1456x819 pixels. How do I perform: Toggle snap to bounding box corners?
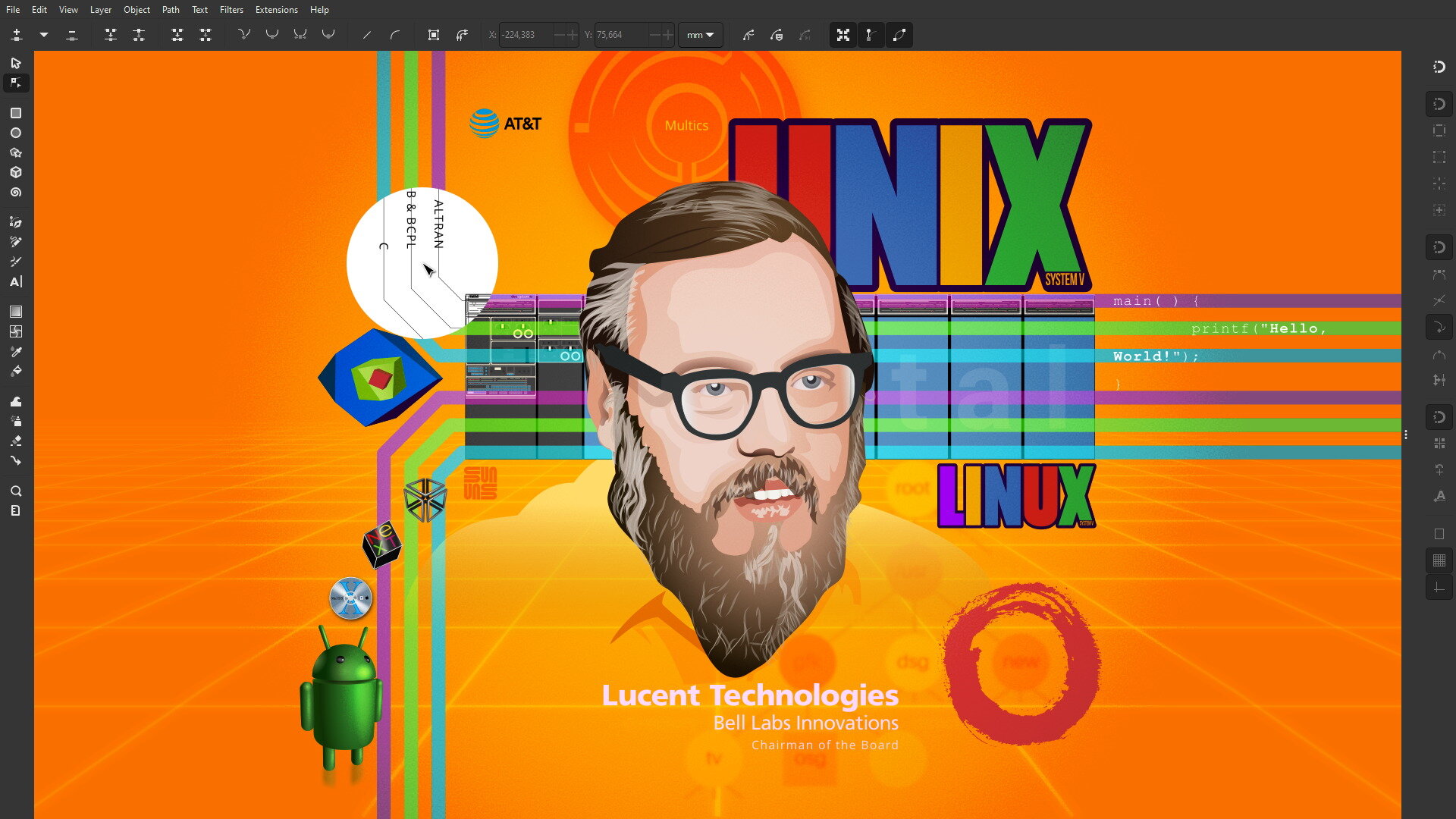click(x=1439, y=157)
